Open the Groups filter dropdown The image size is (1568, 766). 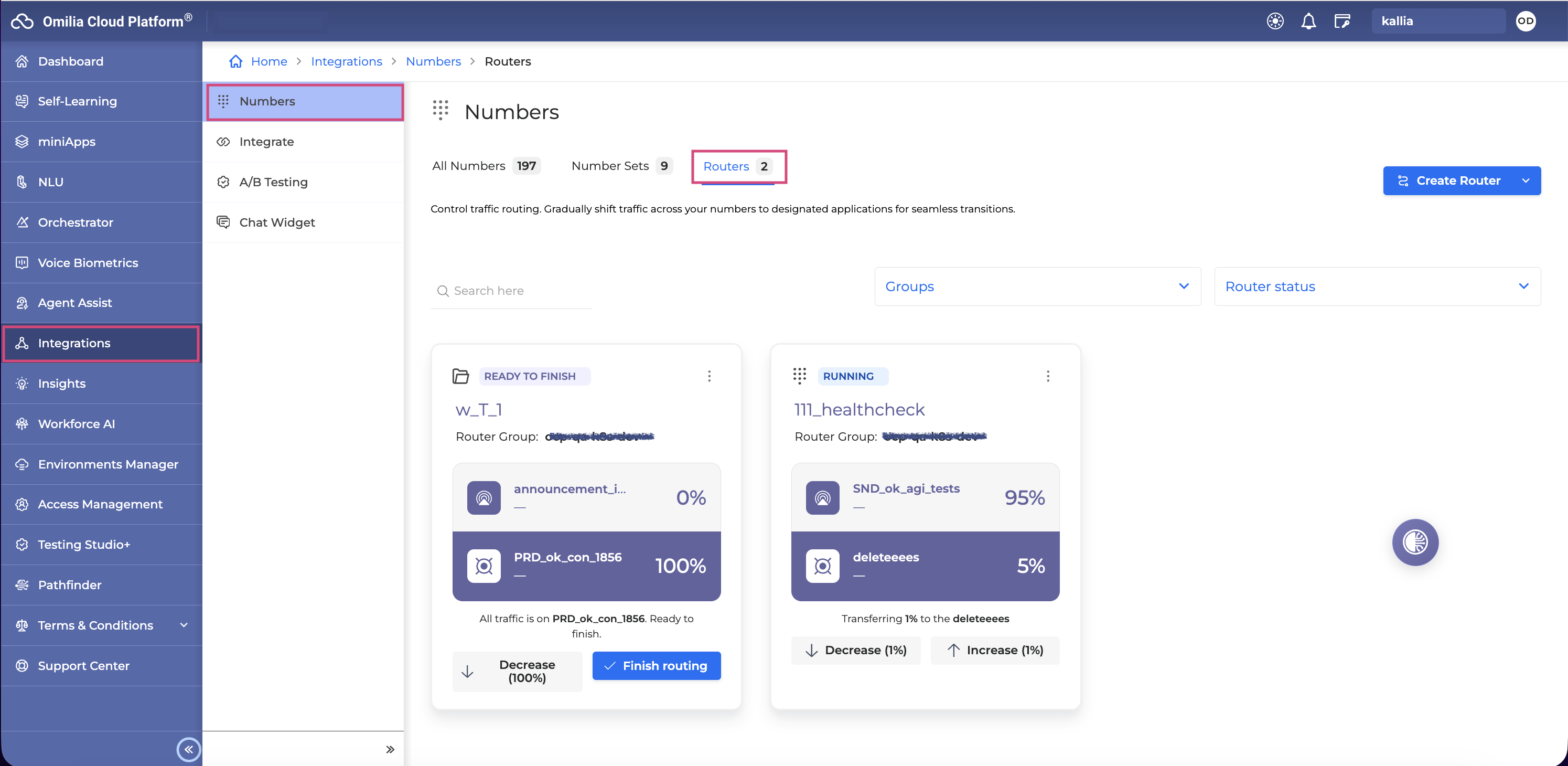(1037, 287)
